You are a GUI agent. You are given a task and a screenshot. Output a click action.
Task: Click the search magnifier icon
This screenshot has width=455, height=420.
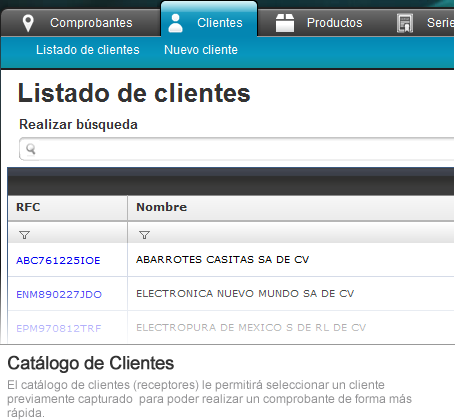point(31,149)
